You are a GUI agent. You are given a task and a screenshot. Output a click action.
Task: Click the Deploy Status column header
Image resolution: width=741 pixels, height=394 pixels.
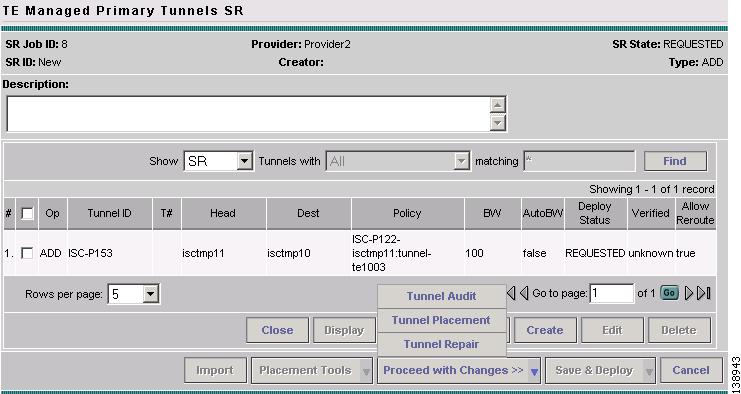(595, 214)
